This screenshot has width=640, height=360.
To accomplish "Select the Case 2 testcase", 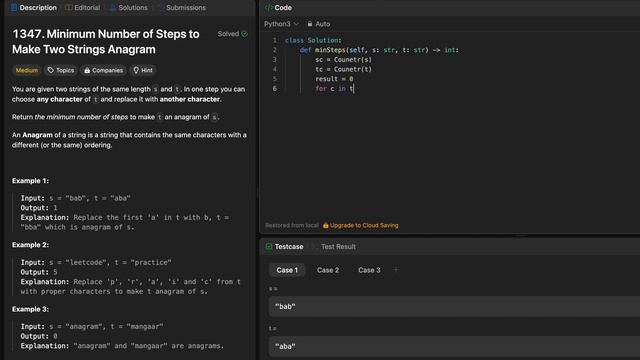I will click(328, 270).
